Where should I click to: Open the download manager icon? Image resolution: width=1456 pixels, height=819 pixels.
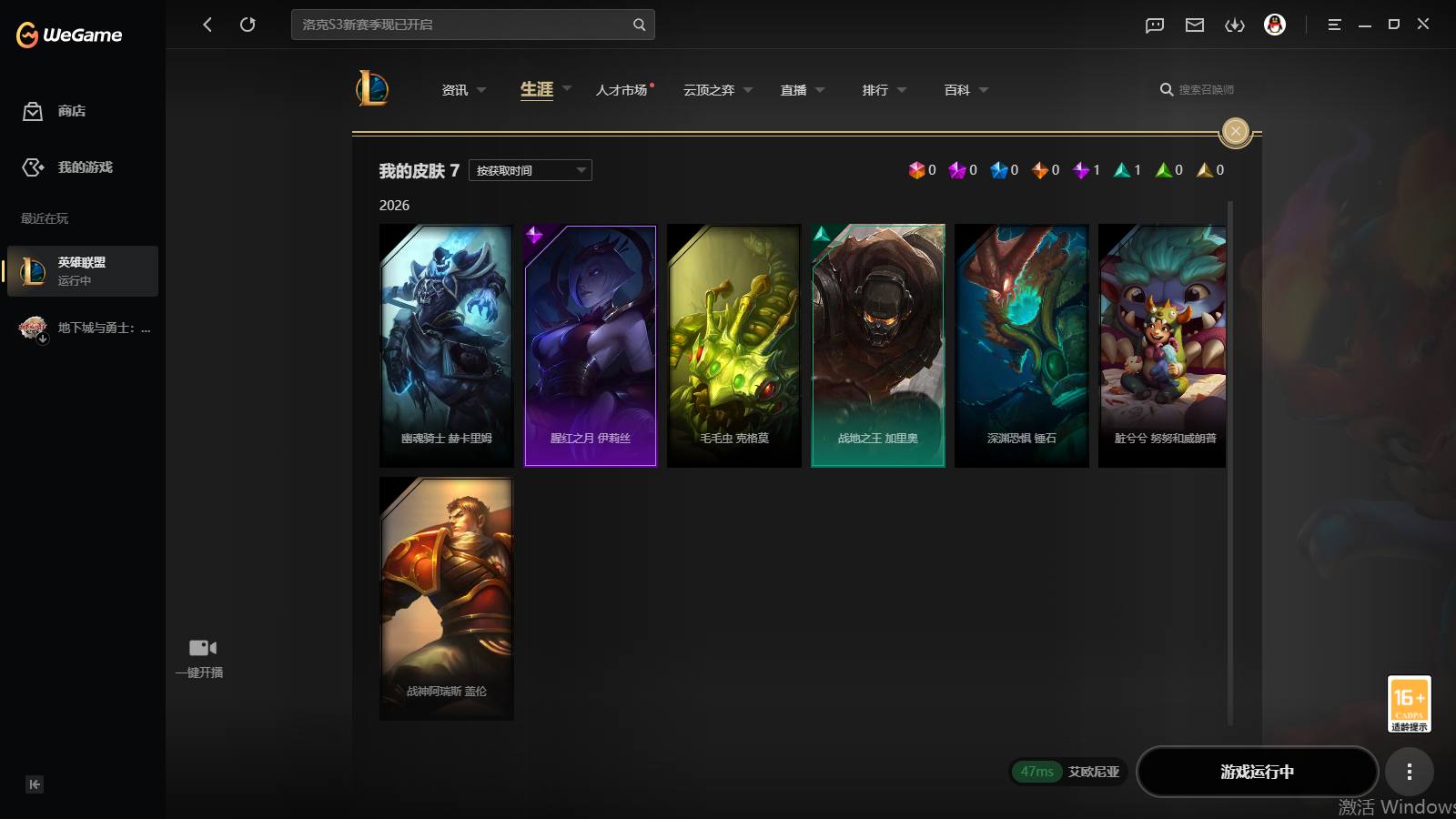click(x=1235, y=25)
